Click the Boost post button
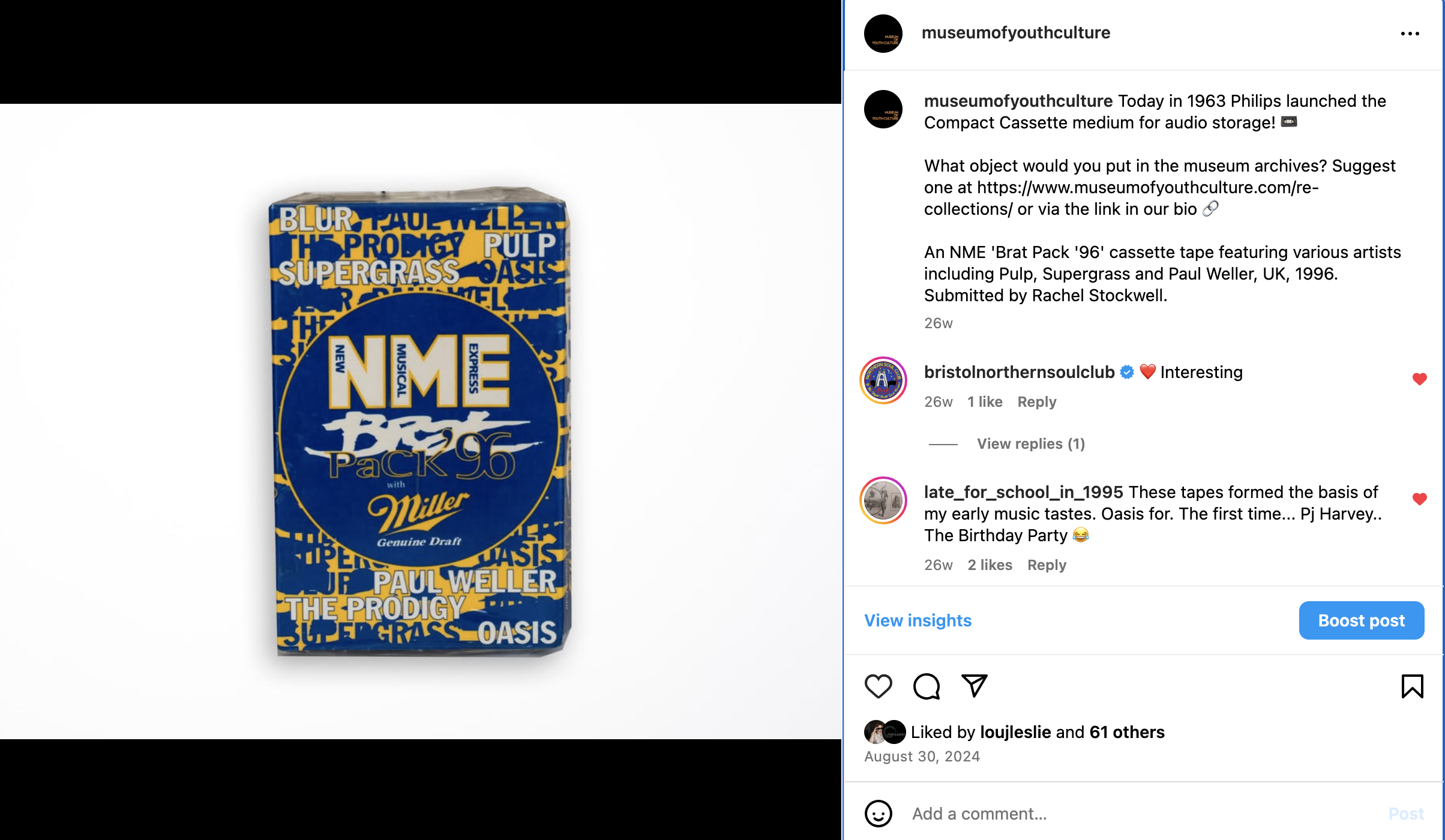 [1361, 620]
